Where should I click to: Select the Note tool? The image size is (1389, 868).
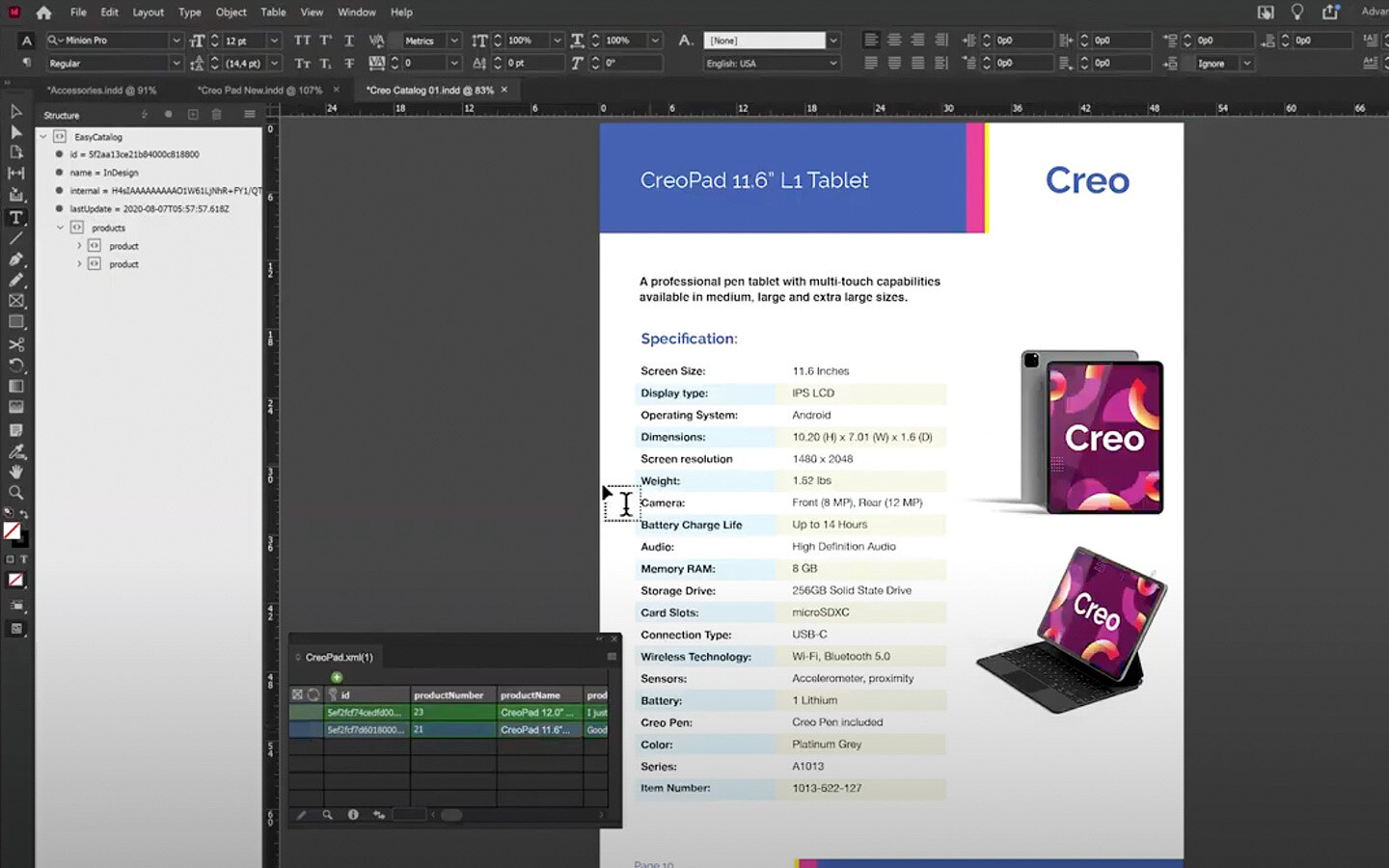coord(15,430)
